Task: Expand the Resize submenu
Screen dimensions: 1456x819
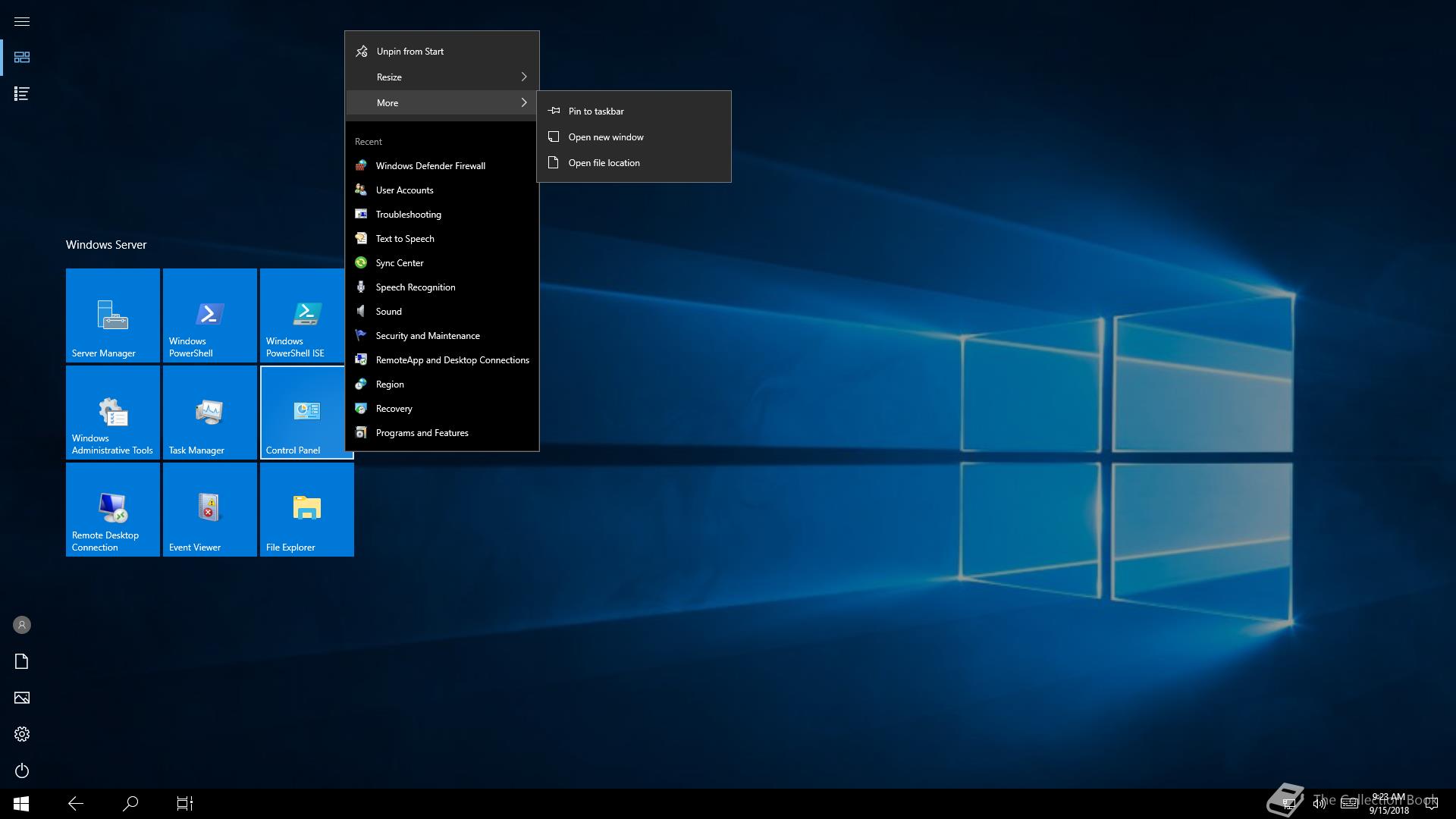Action: 442,77
